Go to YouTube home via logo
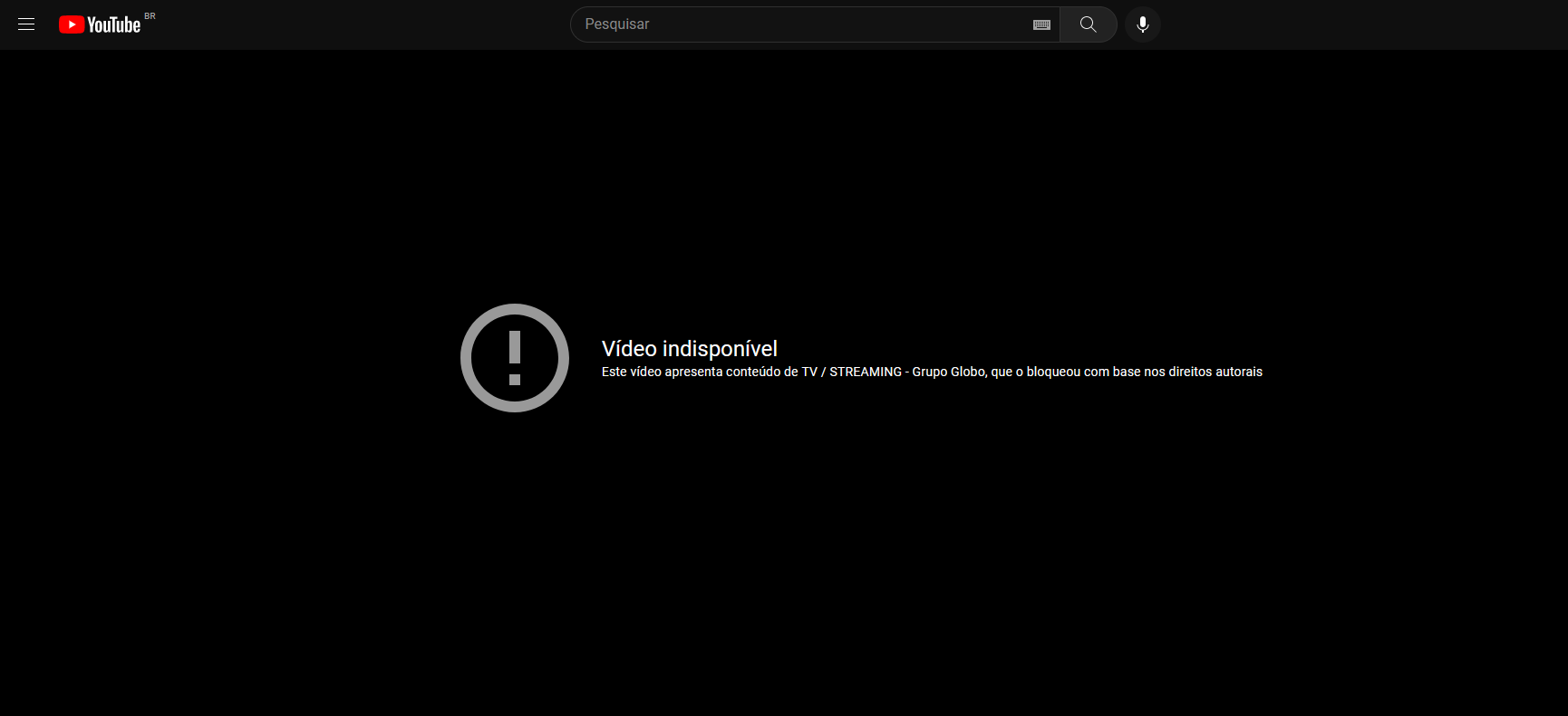 [100, 24]
